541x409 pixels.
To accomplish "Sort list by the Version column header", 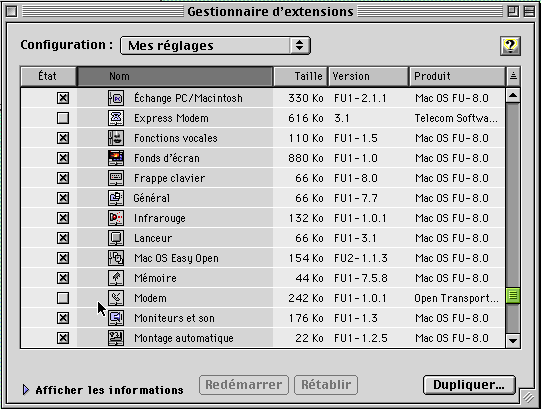I will (x=368, y=76).
